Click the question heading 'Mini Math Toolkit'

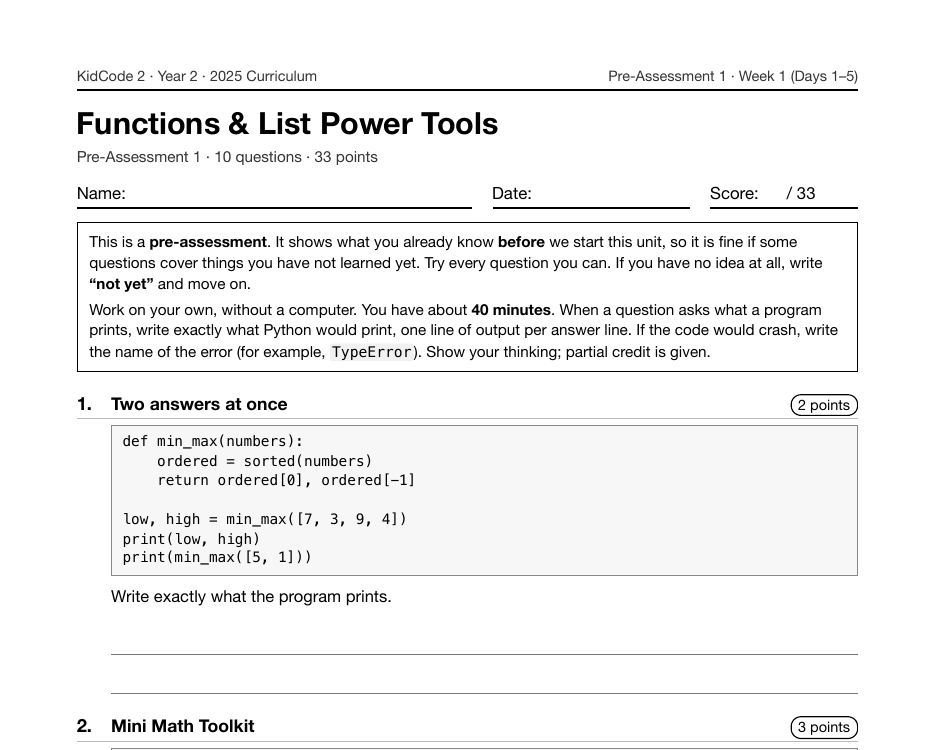182,726
